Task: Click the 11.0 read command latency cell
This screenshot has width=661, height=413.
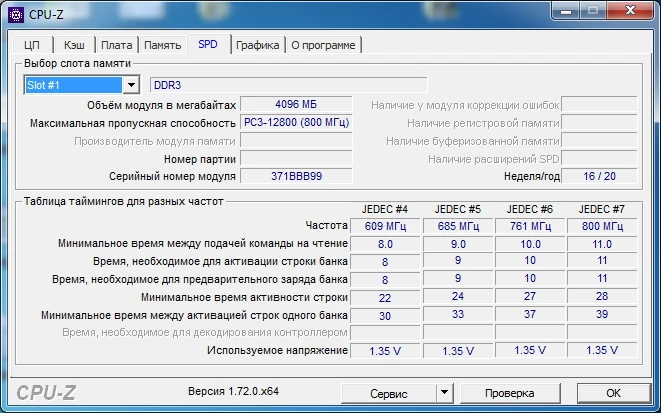Action: click(602, 244)
